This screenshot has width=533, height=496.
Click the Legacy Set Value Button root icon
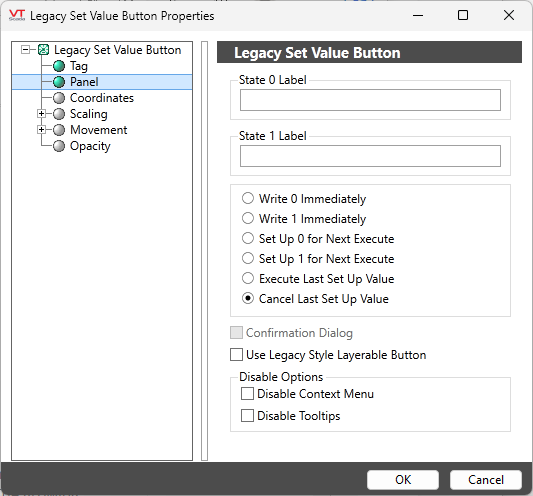pyautogui.click(x=43, y=50)
